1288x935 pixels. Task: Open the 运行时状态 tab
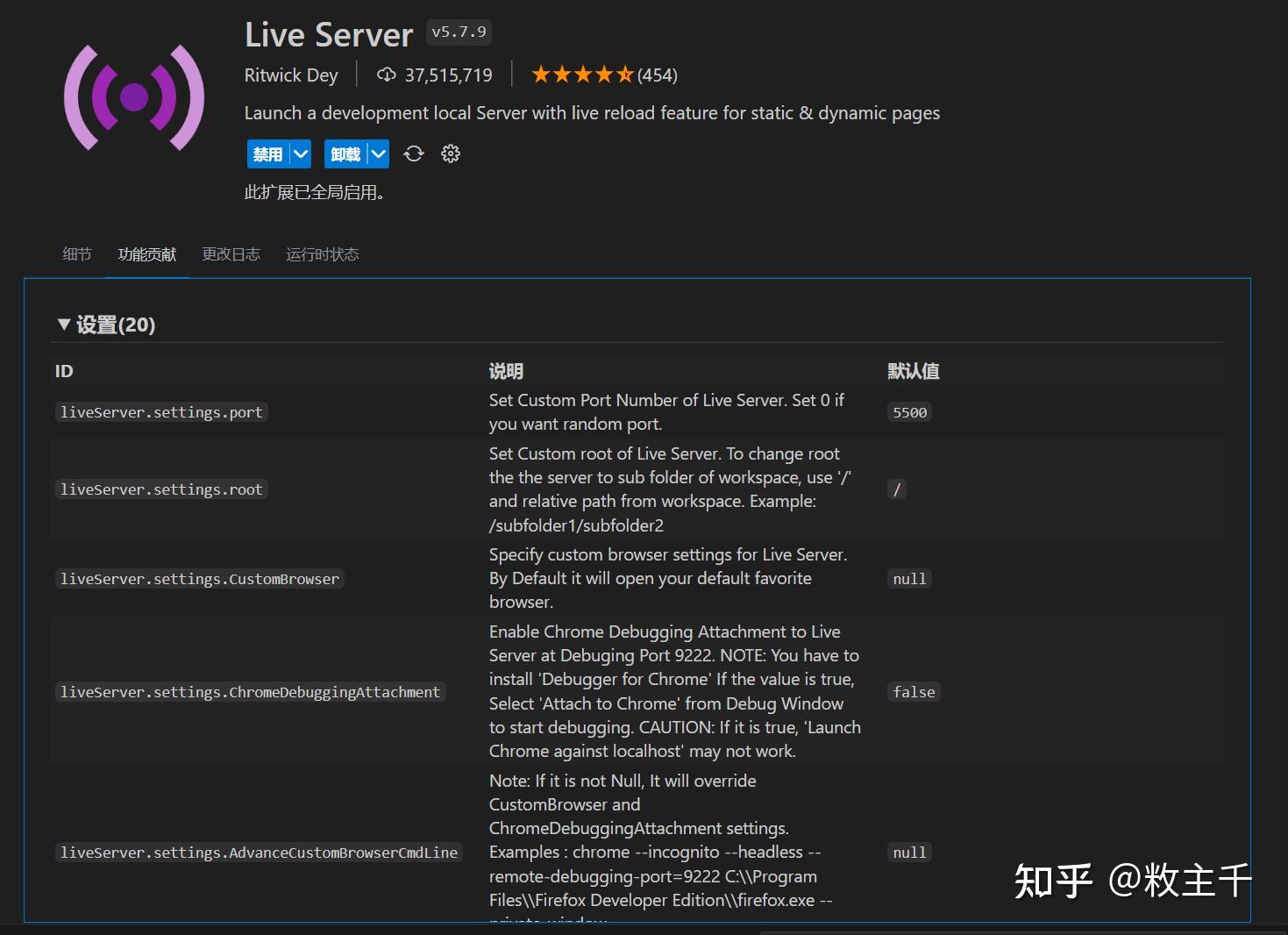coord(323,254)
